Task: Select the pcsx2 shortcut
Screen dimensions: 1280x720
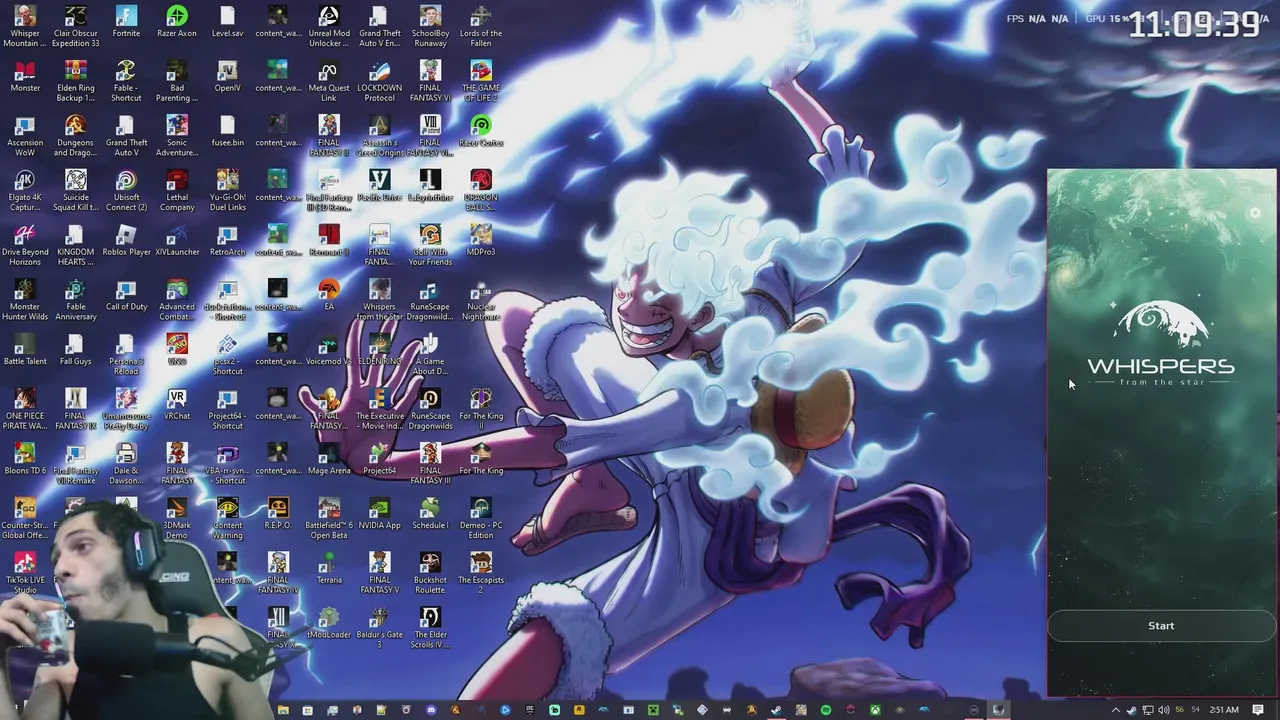Action: point(227,354)
